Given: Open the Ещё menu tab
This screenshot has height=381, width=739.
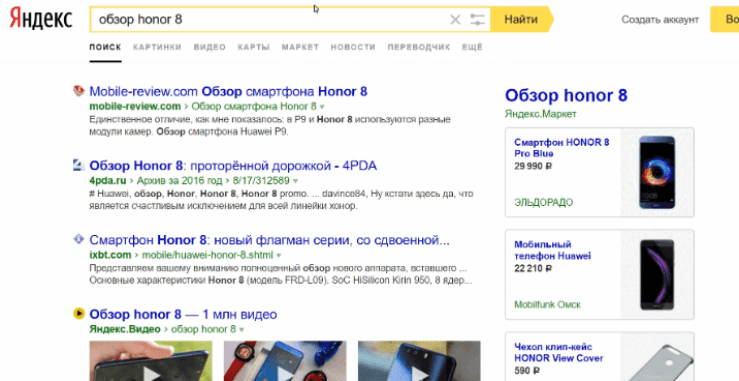Looking at the screenshot, I should [472, 47].
